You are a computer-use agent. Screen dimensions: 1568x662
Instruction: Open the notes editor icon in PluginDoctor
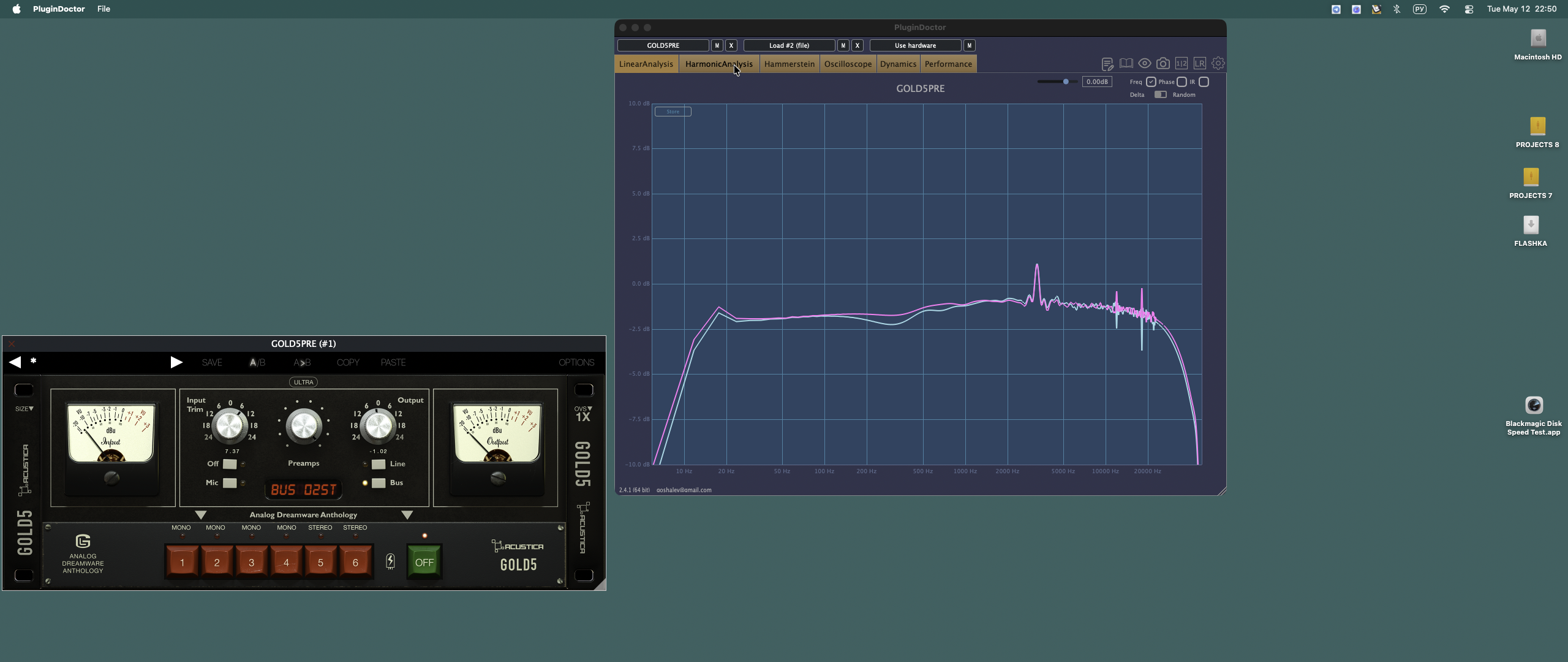(1107, 64)
